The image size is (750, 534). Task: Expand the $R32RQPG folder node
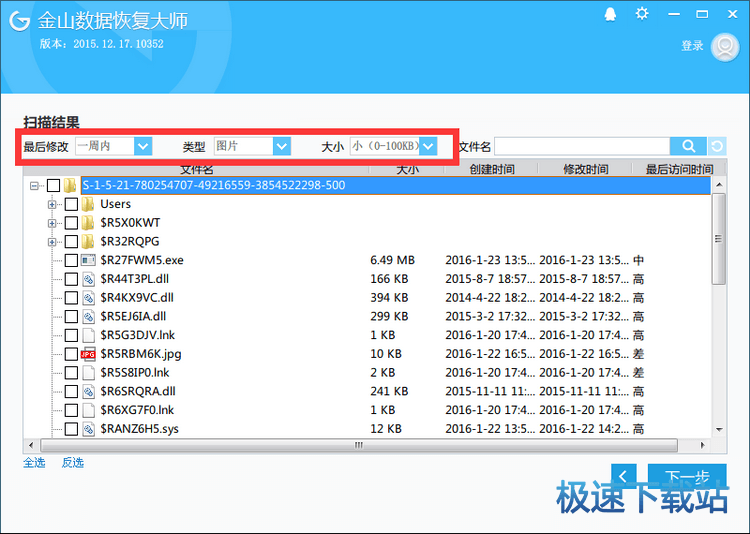[52, 242]
